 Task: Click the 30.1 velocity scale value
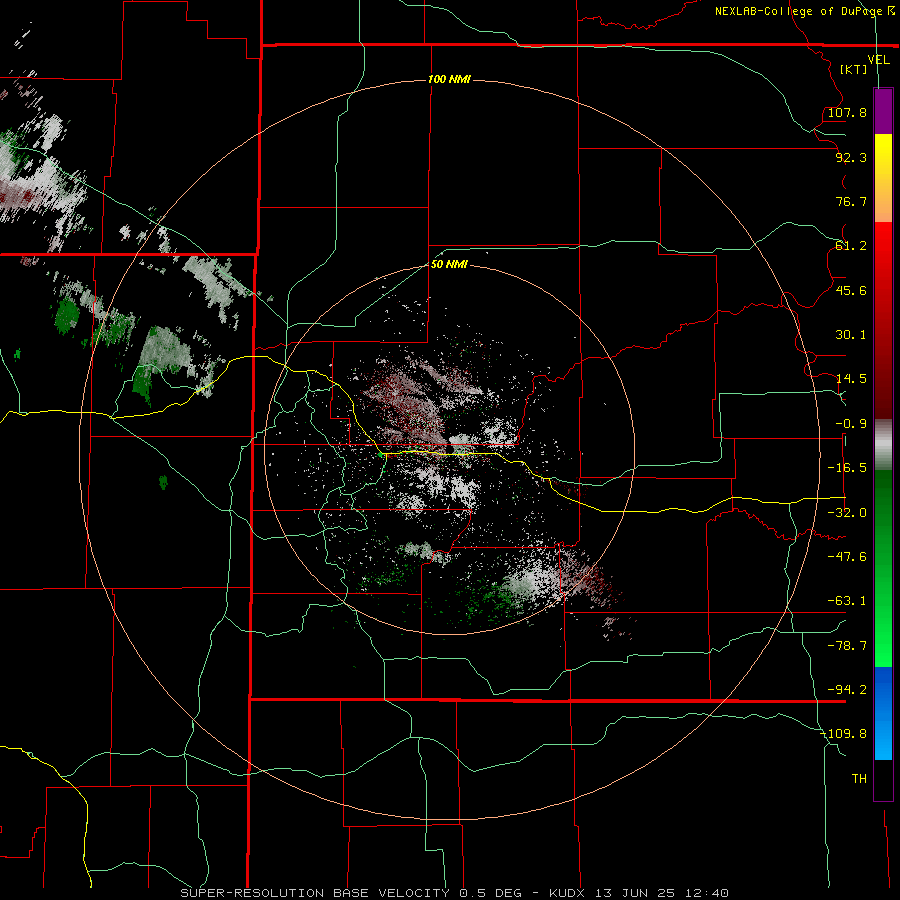(x=851, y=335)
